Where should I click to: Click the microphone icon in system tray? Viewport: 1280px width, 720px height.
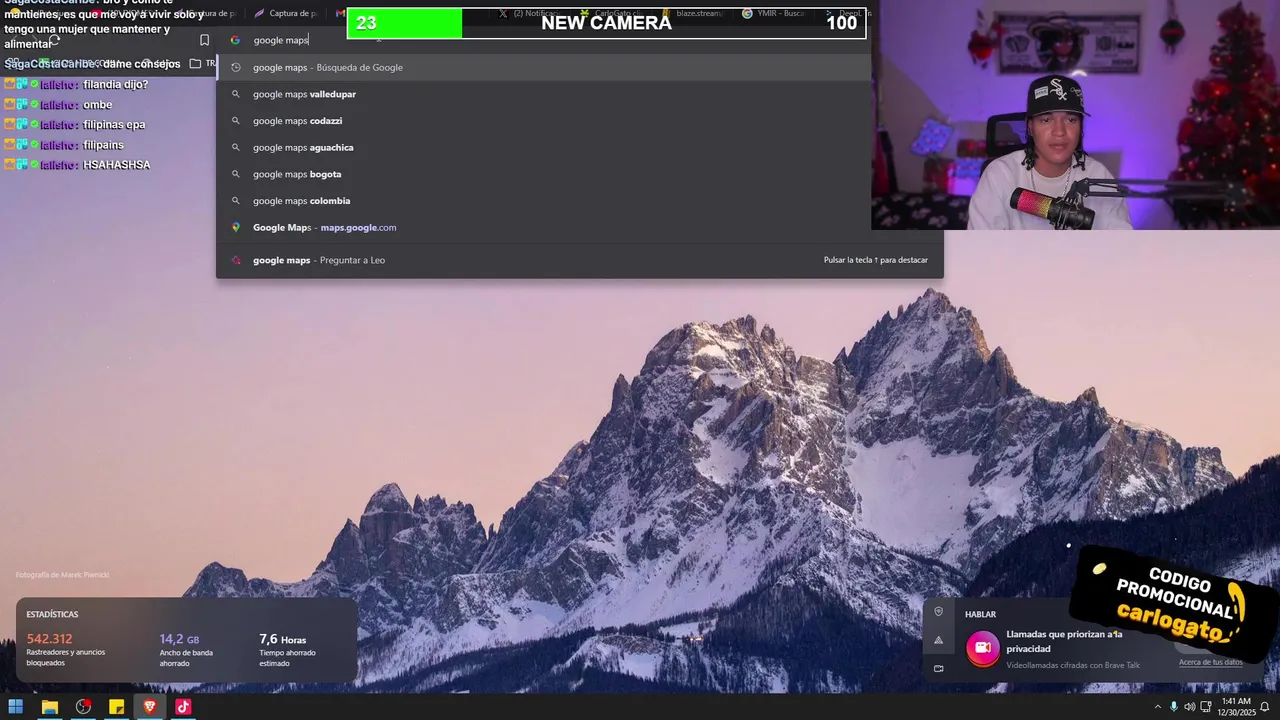click(x=1174, y=707)
